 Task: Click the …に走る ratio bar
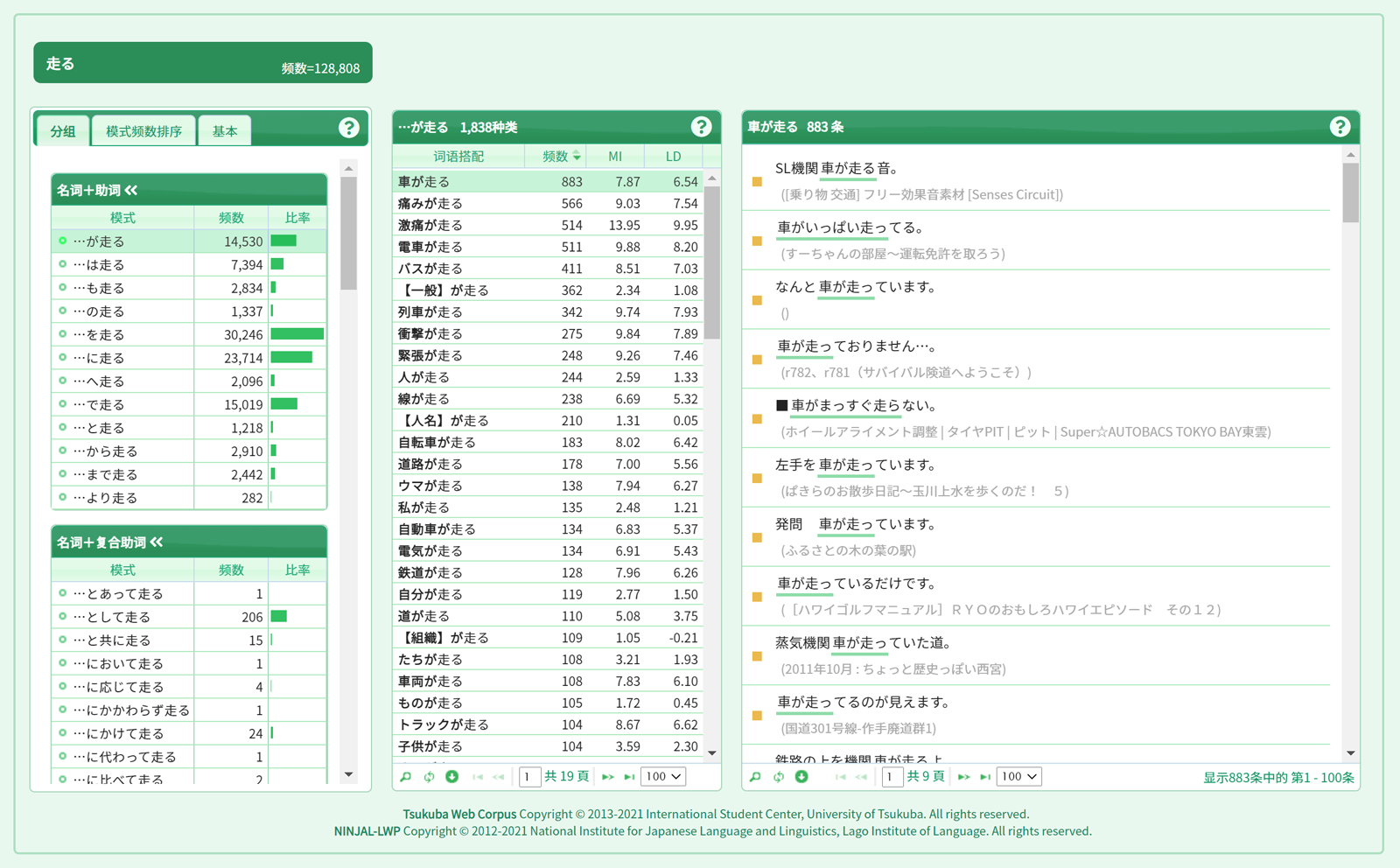pos(291,357)
